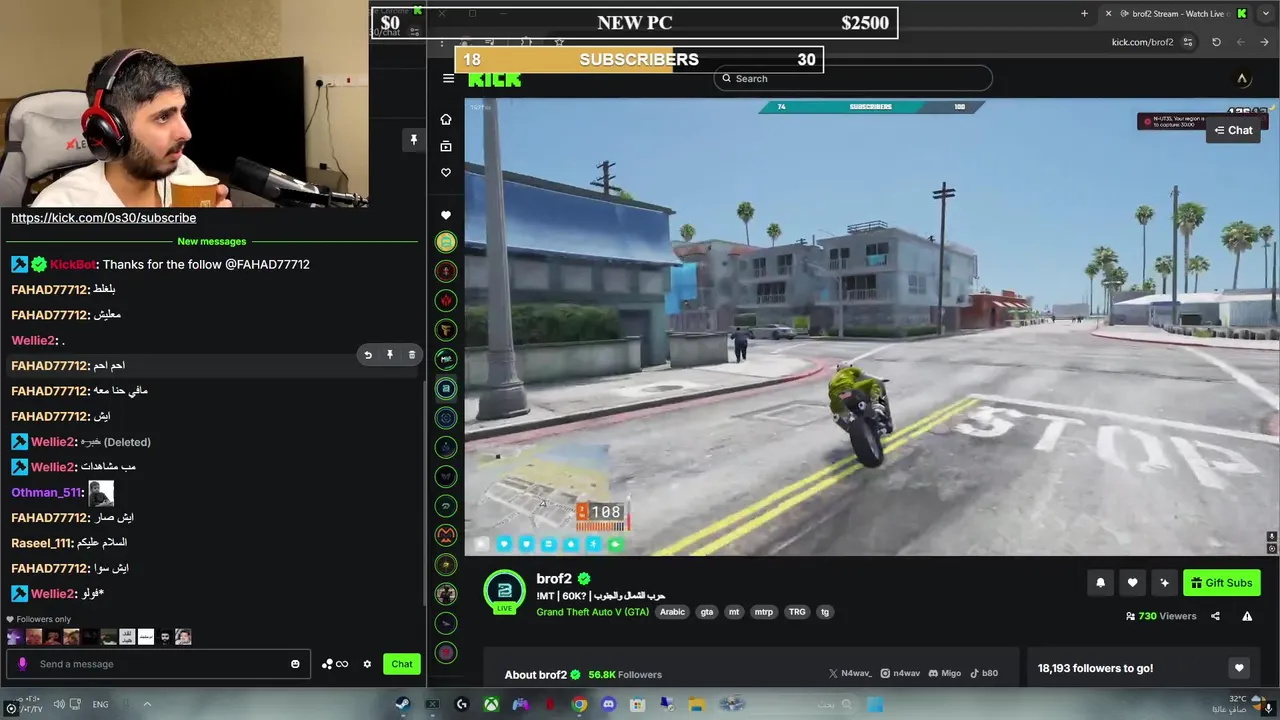This screenshot has width=1280, height=720.
Task: Launch Chrome from the taskbar
Action: pos(579,704)
